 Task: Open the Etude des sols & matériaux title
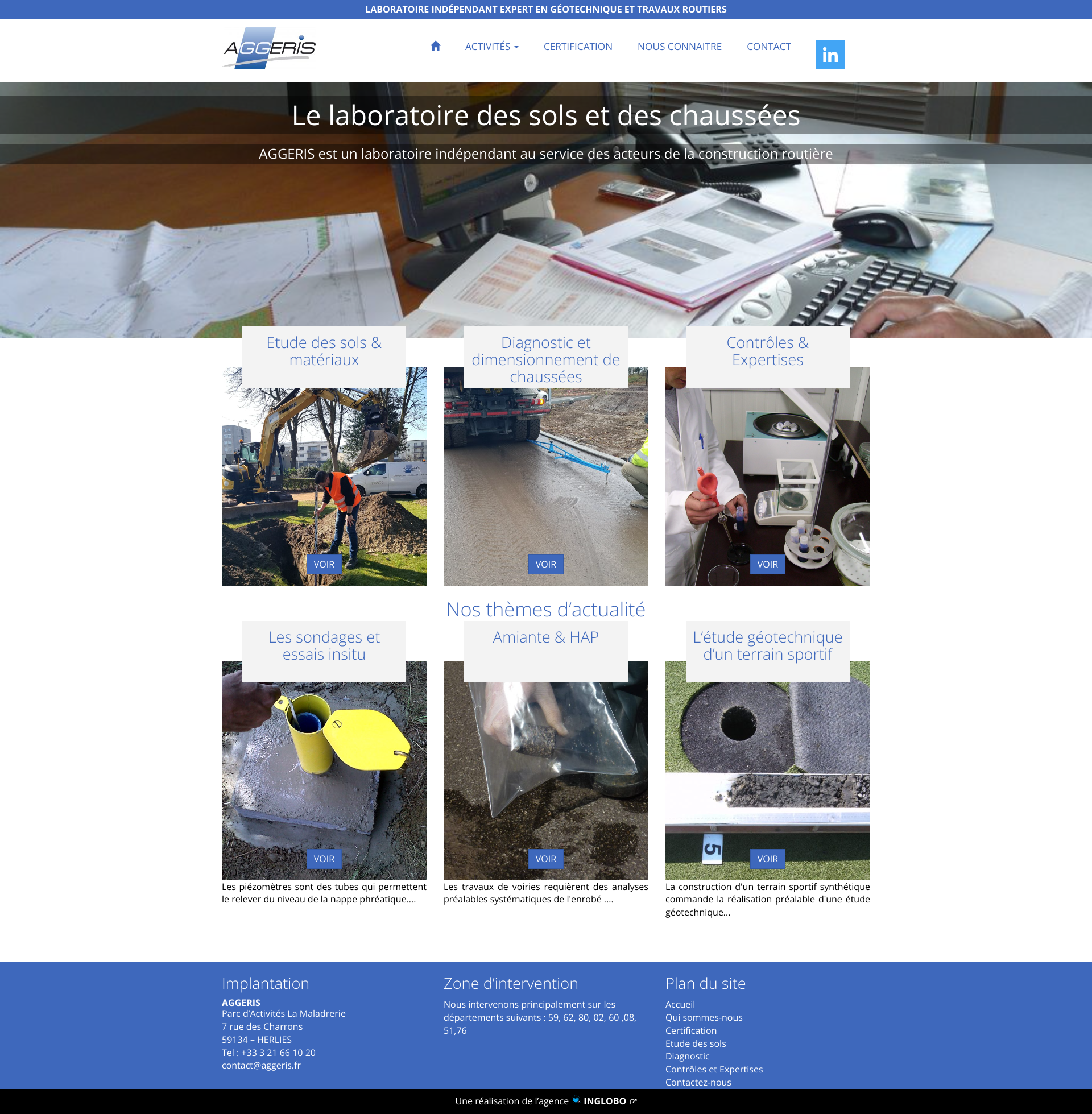click(324, 351)
